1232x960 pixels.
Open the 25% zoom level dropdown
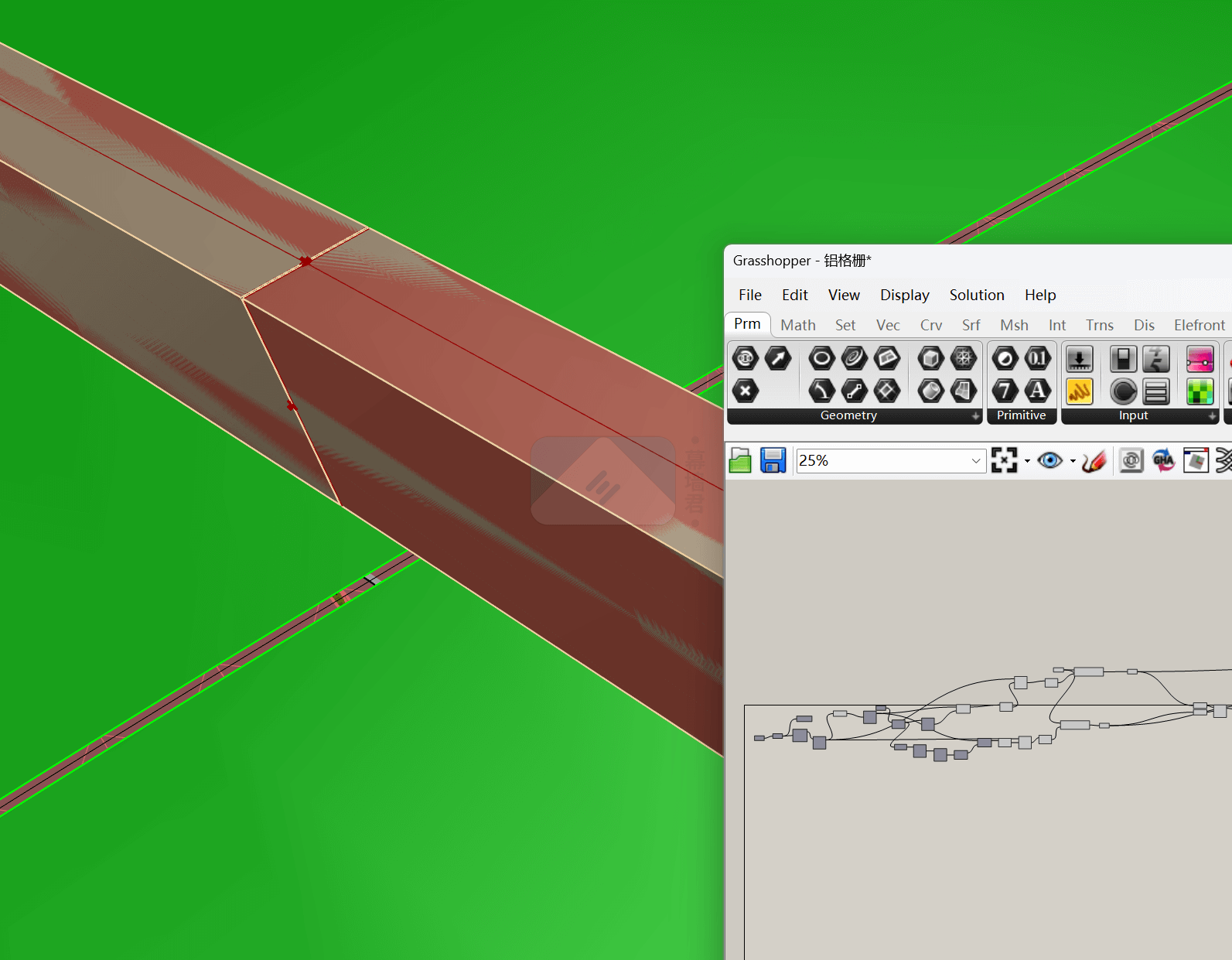976,461
